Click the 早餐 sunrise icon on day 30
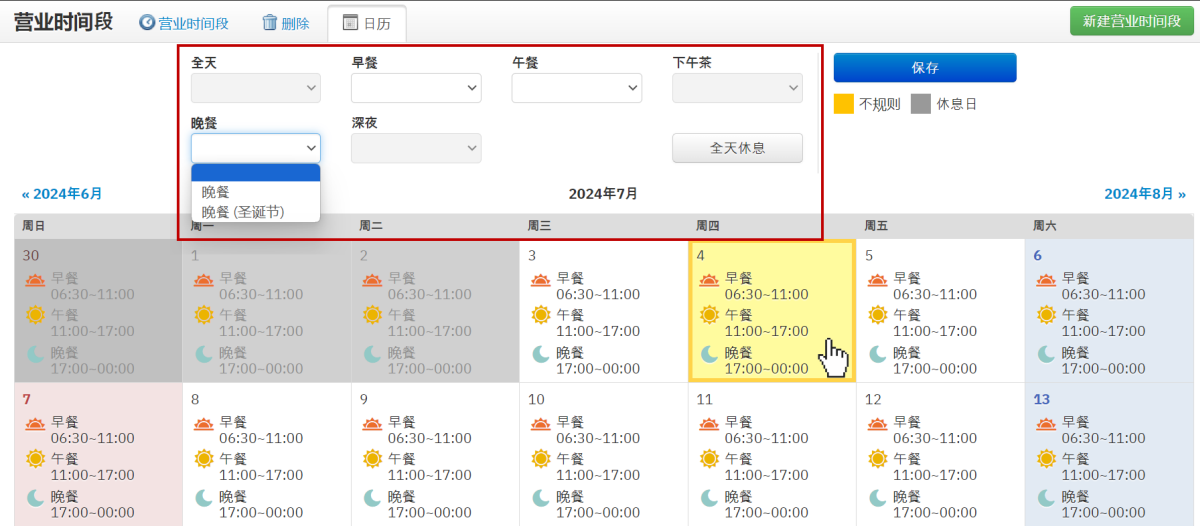Image resolution: width=1200 pixels, height=526 pixels. [x=35, y=280]
